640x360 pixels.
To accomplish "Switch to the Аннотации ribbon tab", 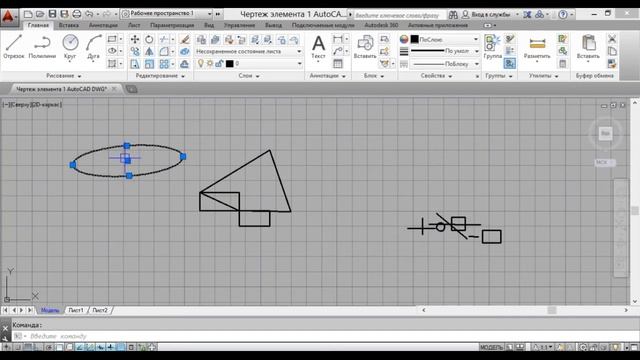I will pyautogui.click(x=103, y=25).
